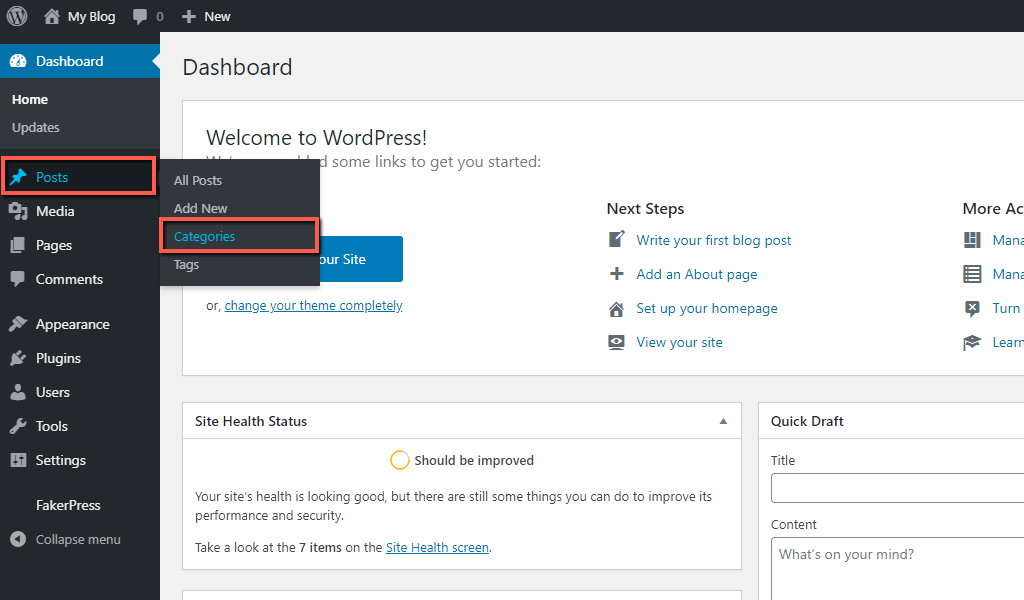Click the View your site link
Image resolution: width=1024 pixels, height=600 pixels.
tap(680, 342)
